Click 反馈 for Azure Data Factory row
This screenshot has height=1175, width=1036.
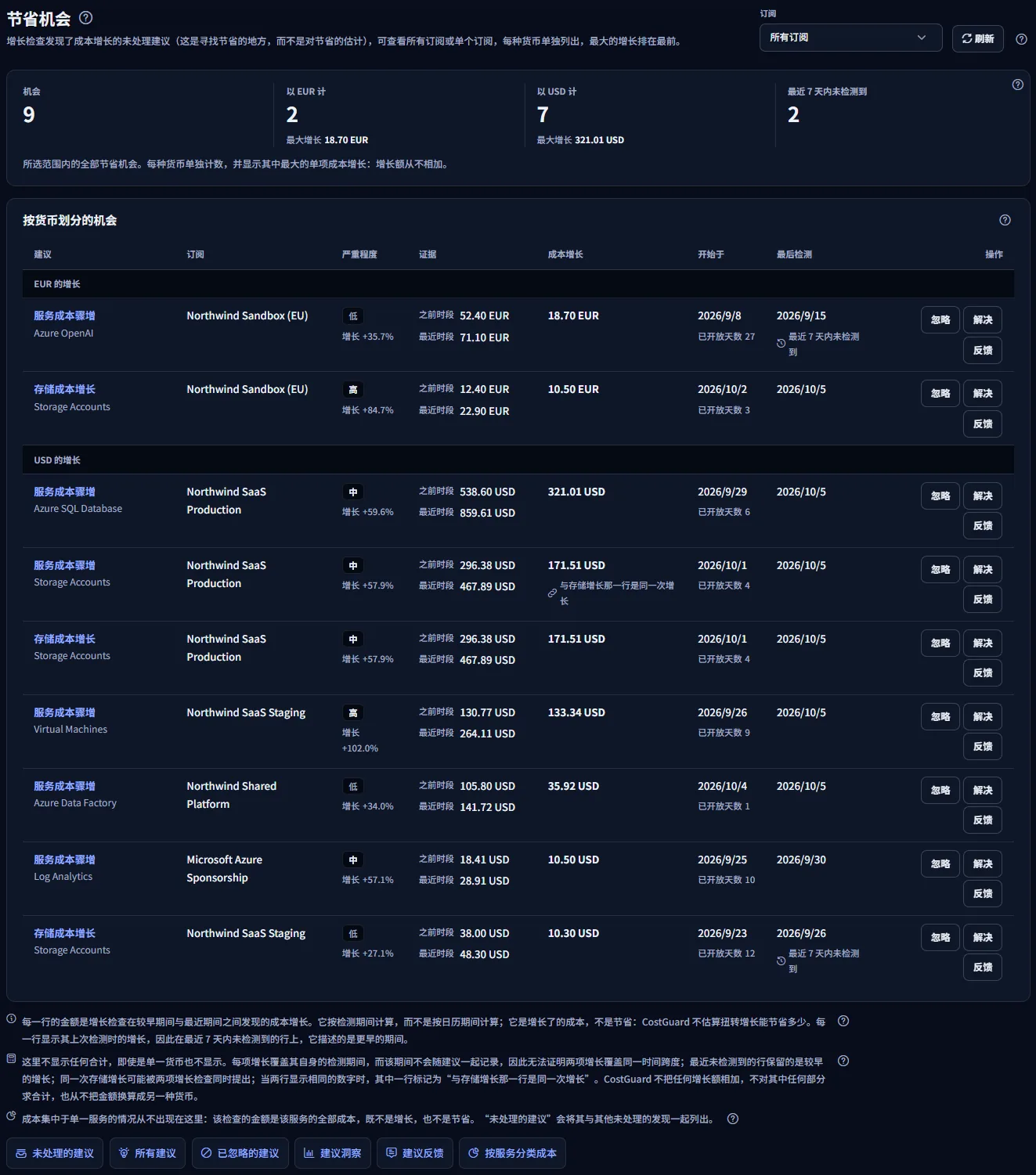pos(983,820)
